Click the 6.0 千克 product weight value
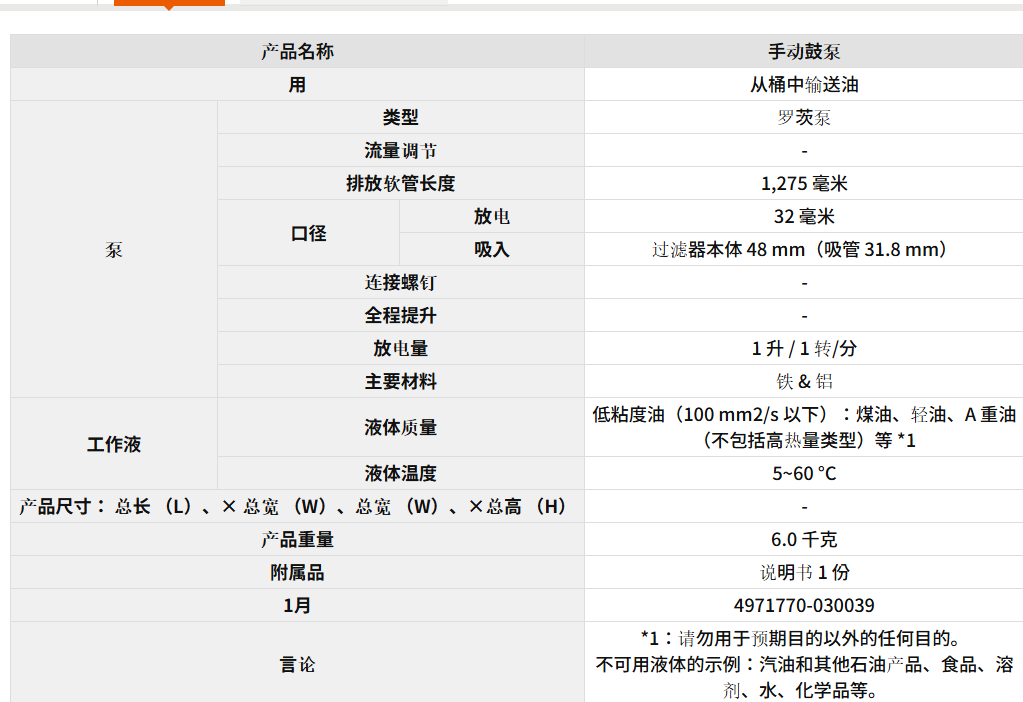Image resolution: width=1023 pixels, height=702 pixels. (803, 539)
